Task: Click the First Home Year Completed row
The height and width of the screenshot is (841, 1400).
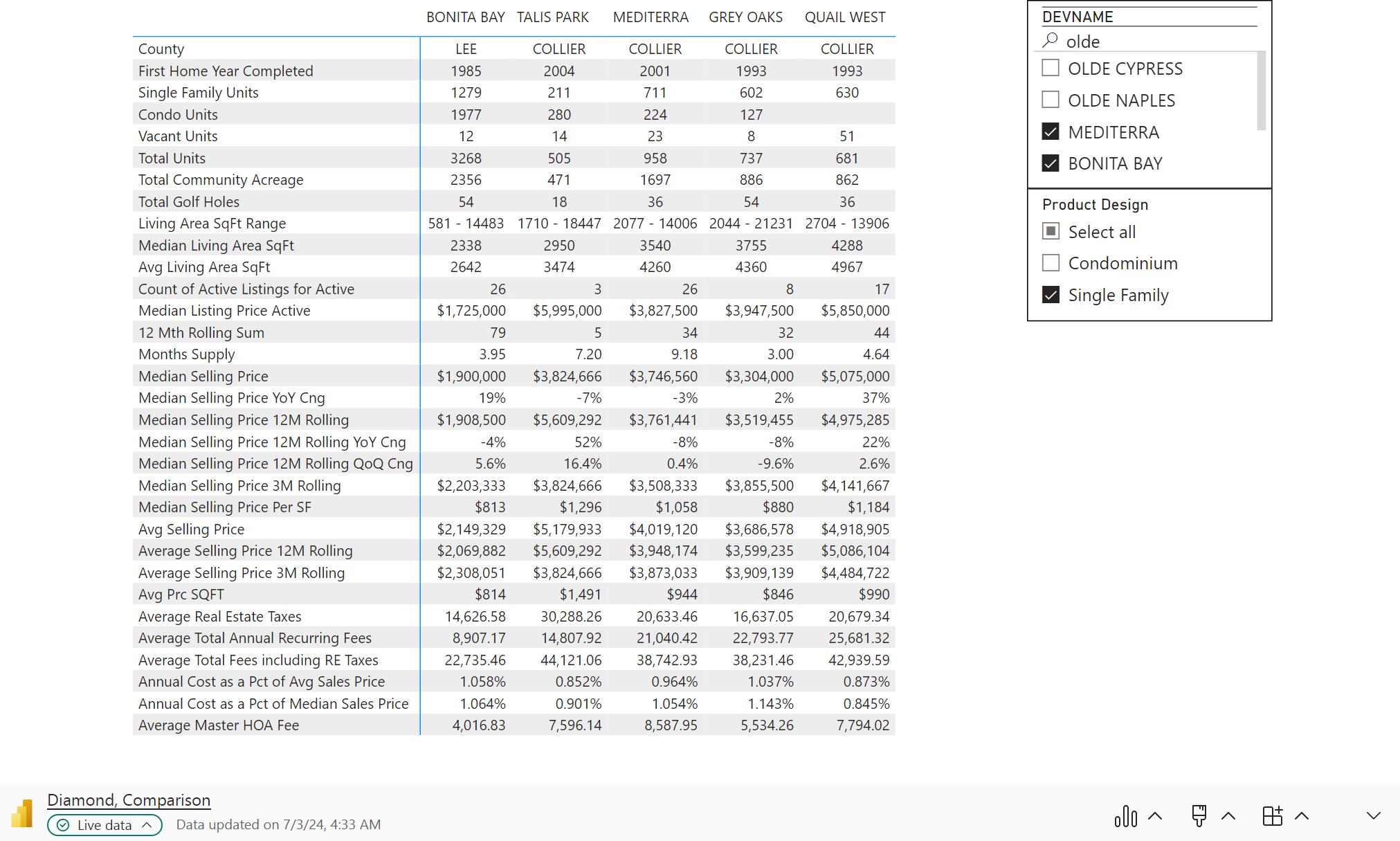Action: 226,71
